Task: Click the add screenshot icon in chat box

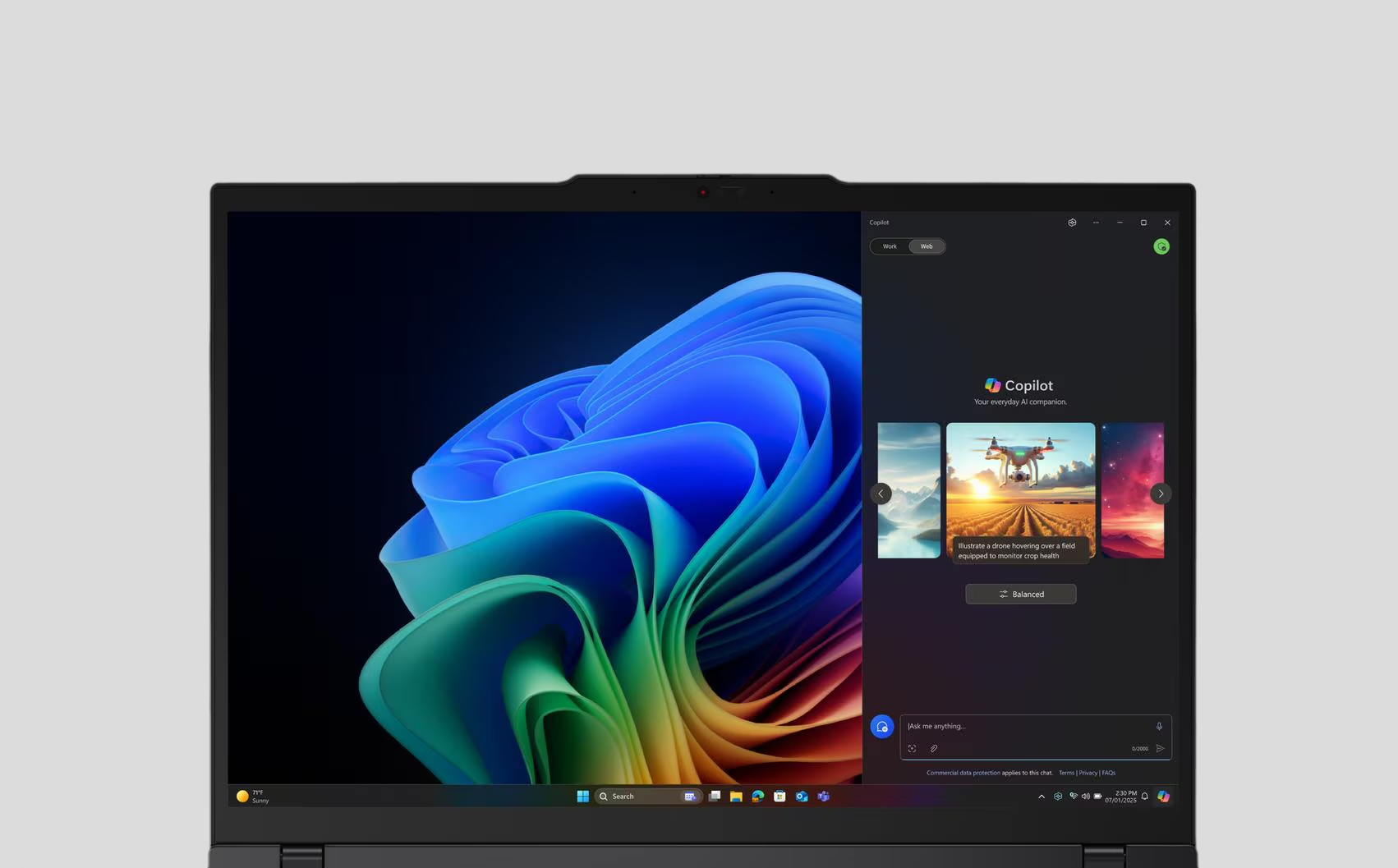Action: pos(912,748)
